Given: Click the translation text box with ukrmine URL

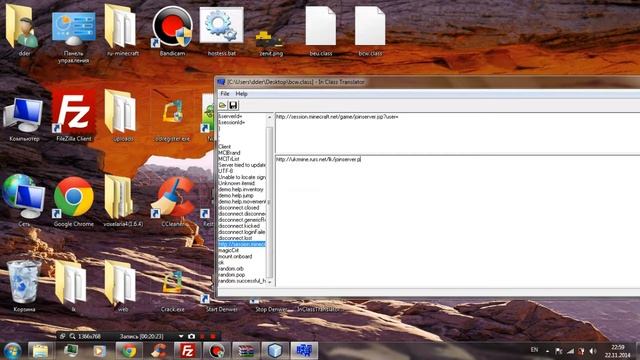Looking at the screenshot, I should [458, 221].
